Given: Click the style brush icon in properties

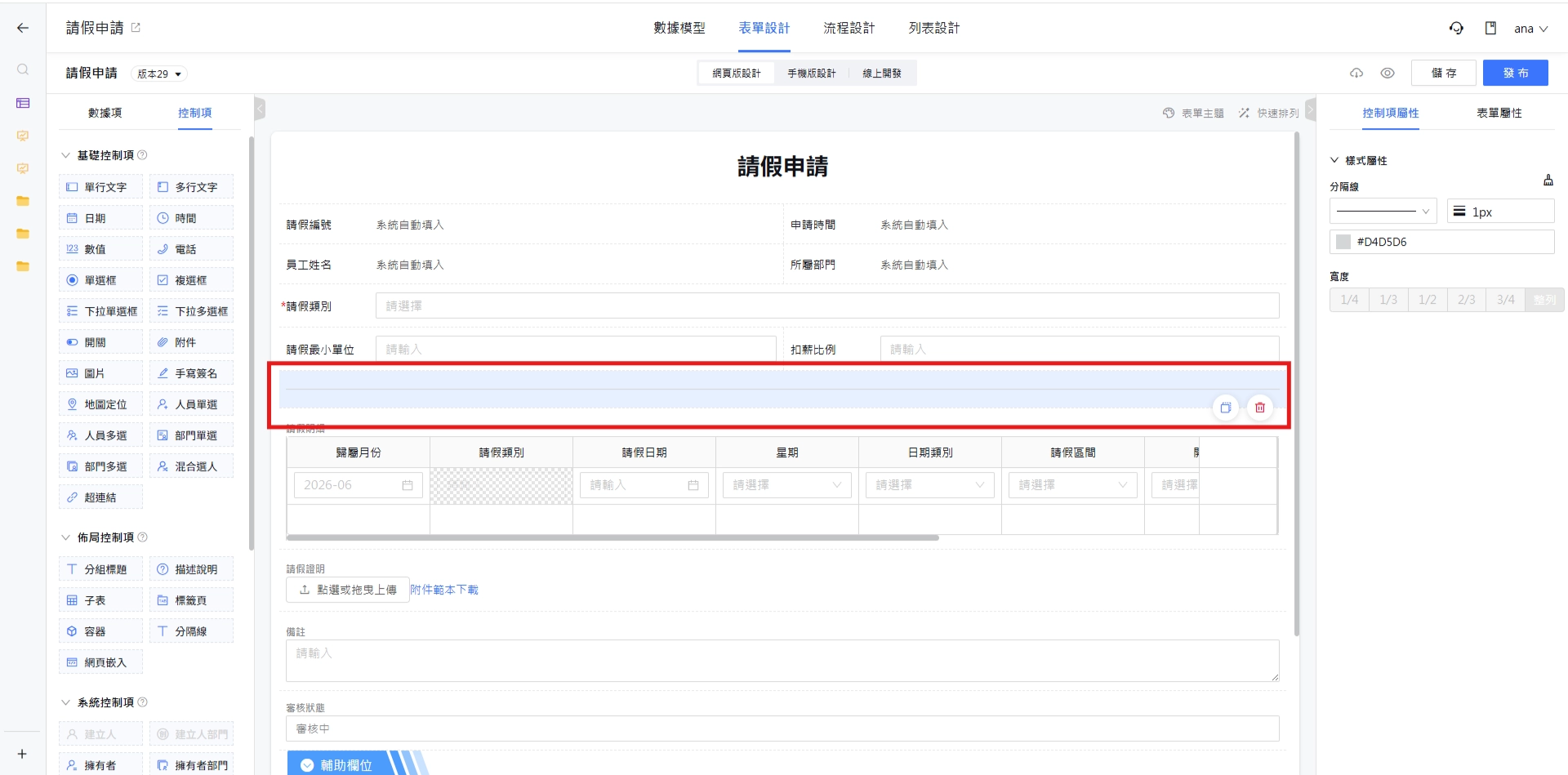Looking at the screenshot, I should pyautogui.click(x=1548, y=180).
